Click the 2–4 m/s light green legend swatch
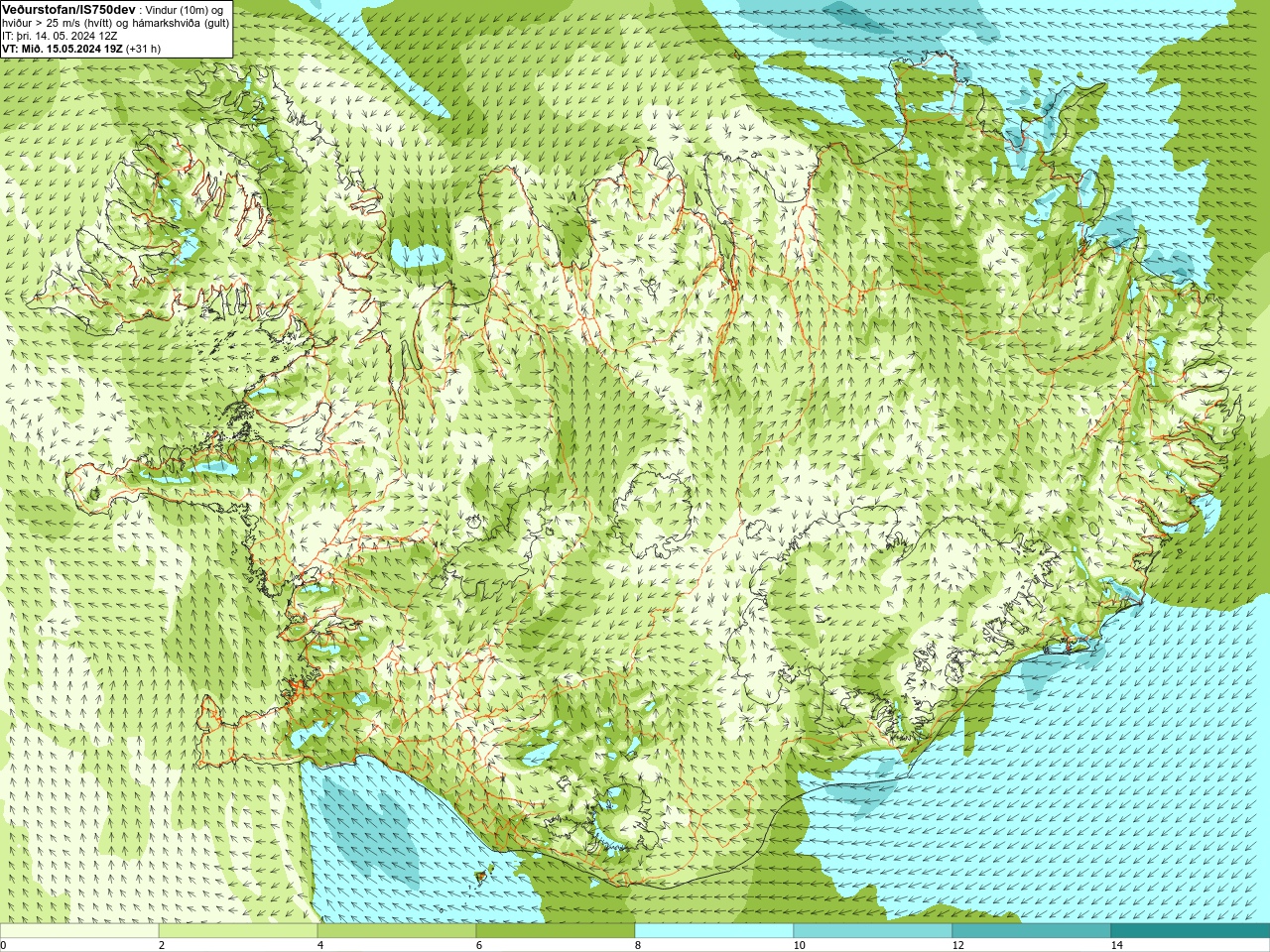The image size is (1270, 952). tap(238, 930)
